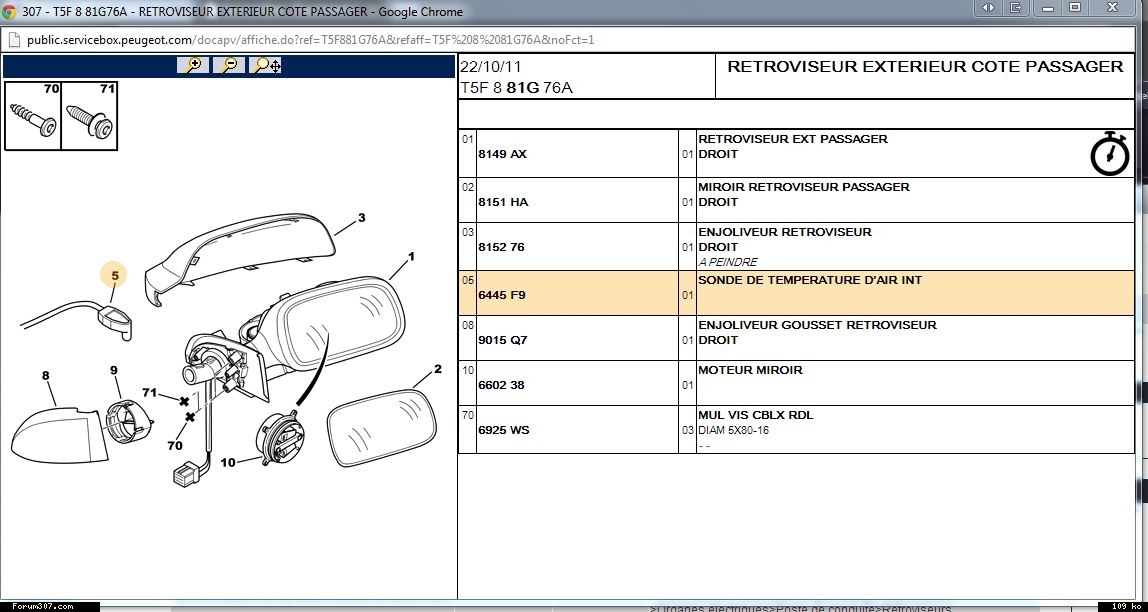Select 'MIROIR RETROVISEUR PASSAGER' description
This screenshot has width=1148, height=612.
click(804, 187)
